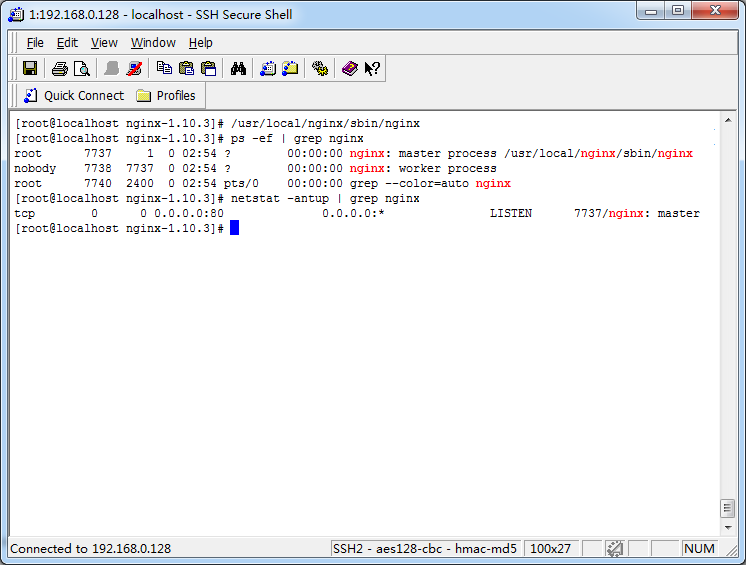The height and width of the screenshot is (565, 746).
Task: Click the scrollbar down arrow
Action: (x=728, y=527)
